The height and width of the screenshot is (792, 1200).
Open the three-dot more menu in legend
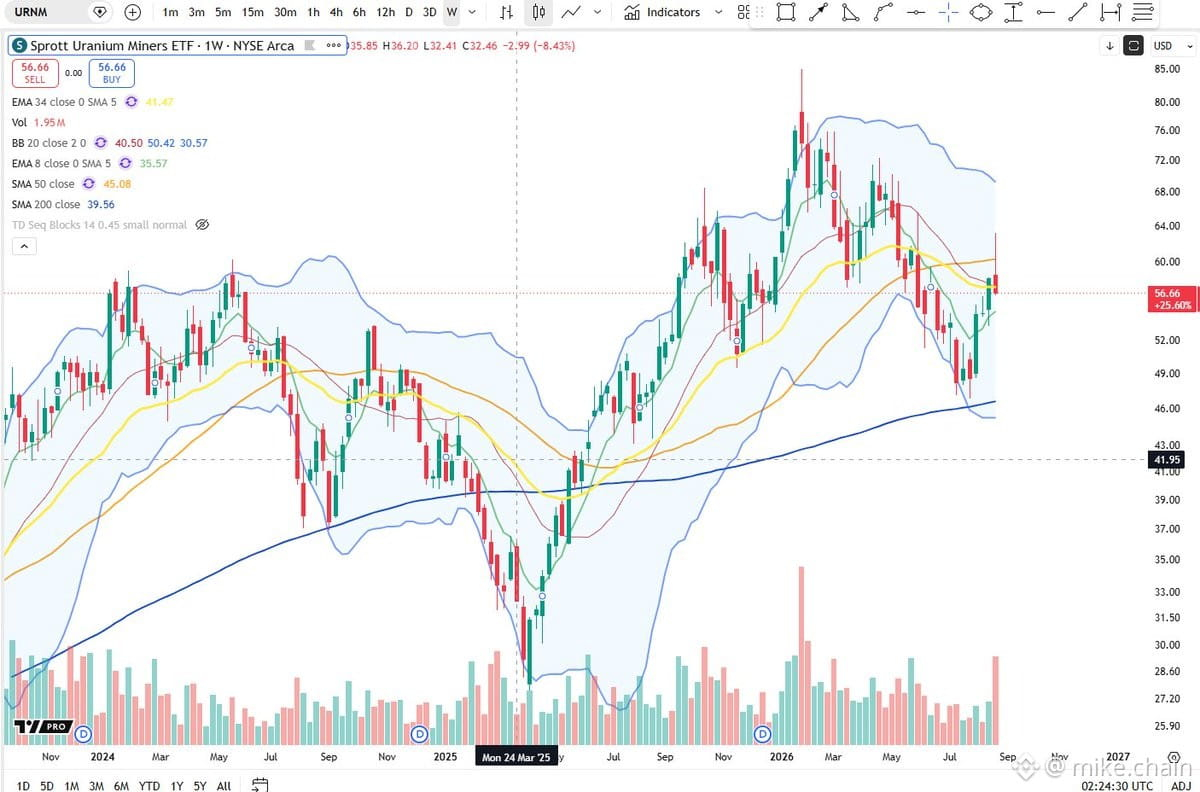pyautogui.click(x=333, y=46)
